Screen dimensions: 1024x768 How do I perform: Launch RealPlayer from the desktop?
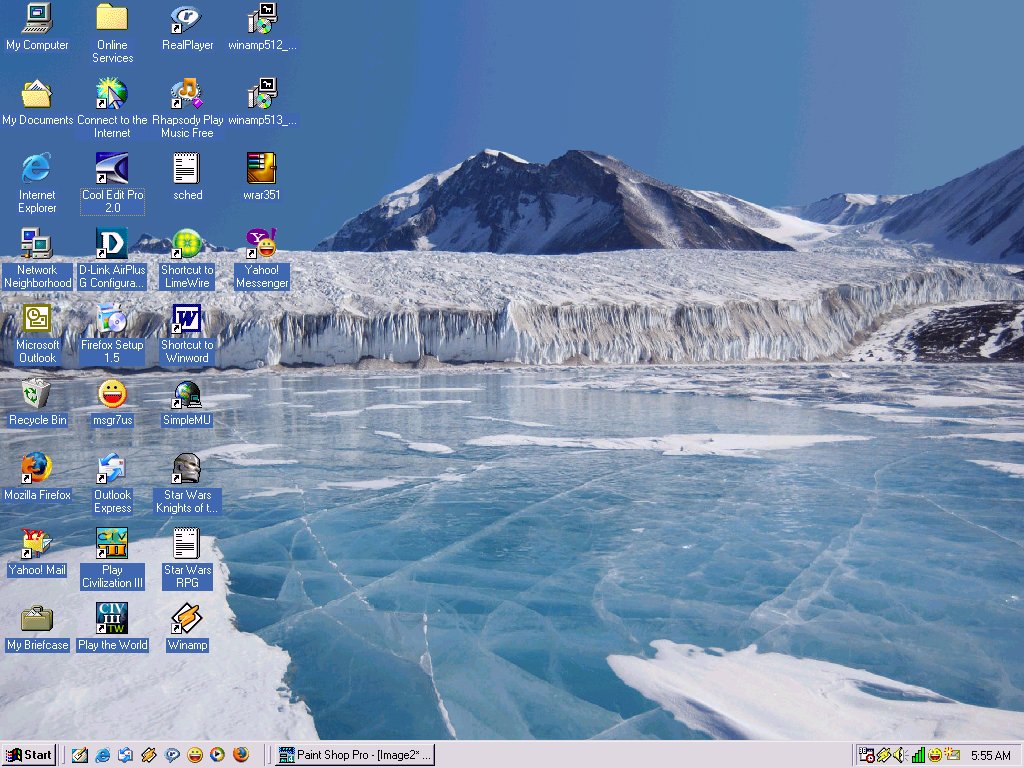(186, 20)
